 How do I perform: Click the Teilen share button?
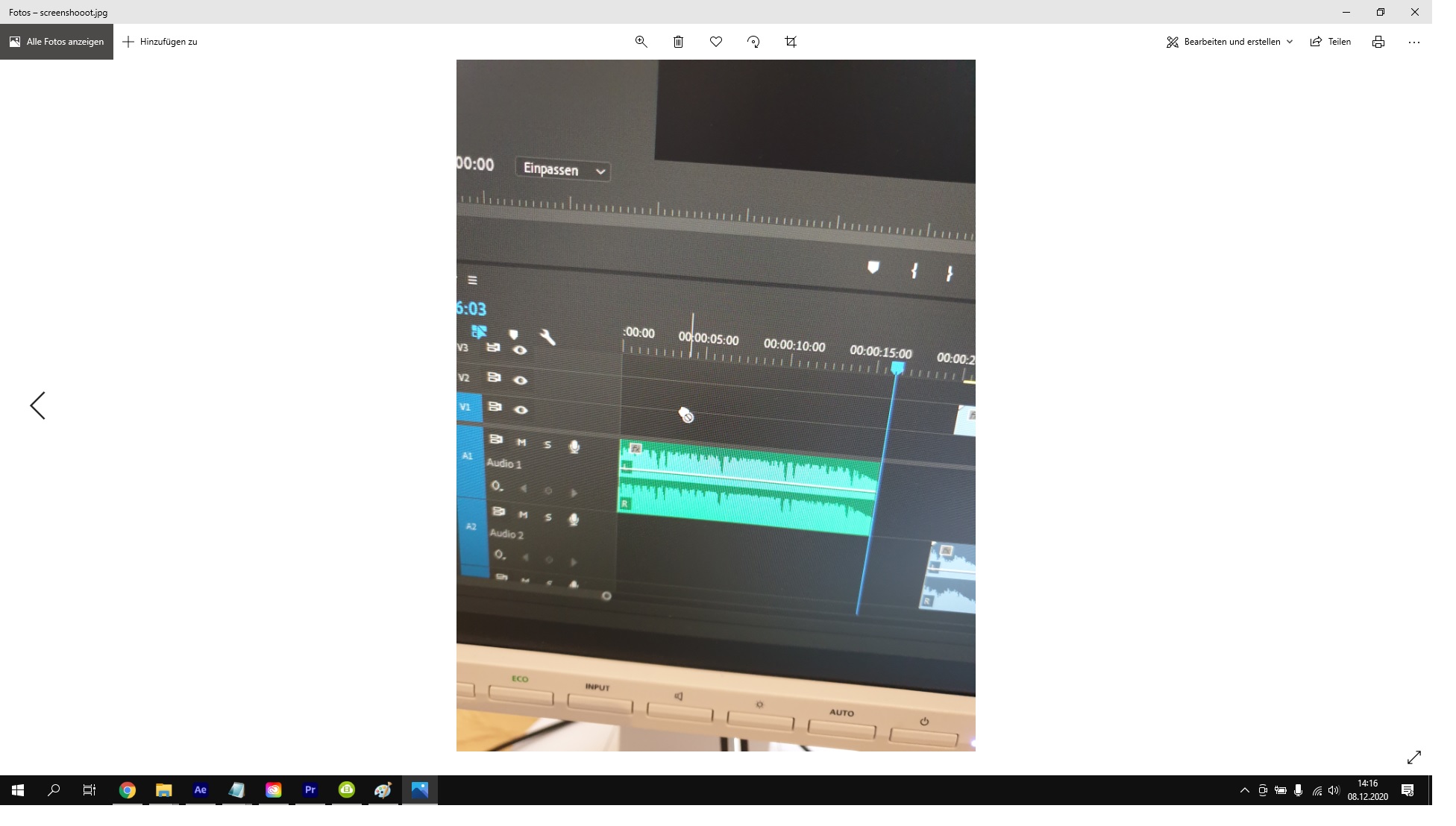tap(1331, 42)
